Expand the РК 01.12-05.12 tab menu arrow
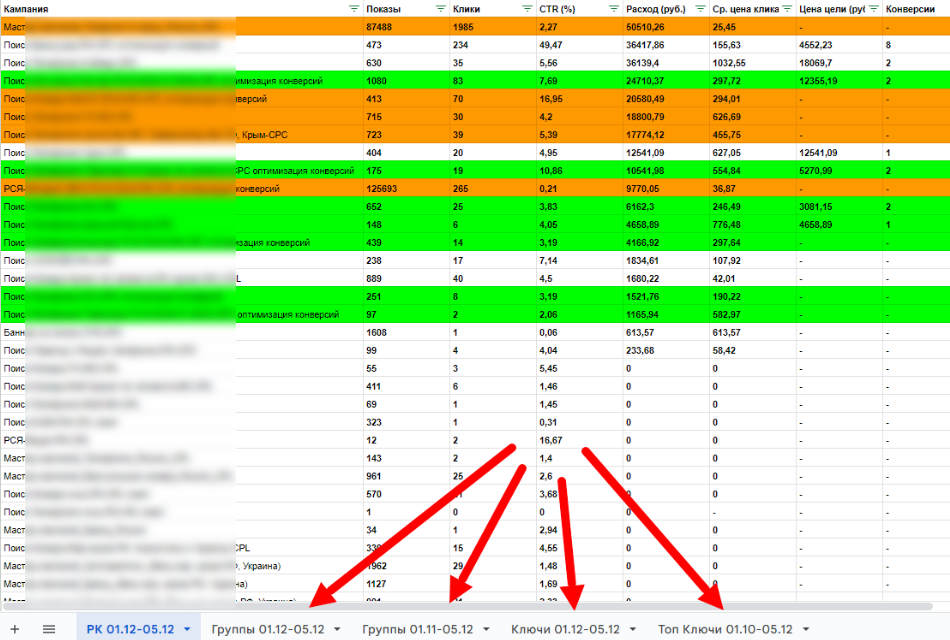 tap(187, 630)
